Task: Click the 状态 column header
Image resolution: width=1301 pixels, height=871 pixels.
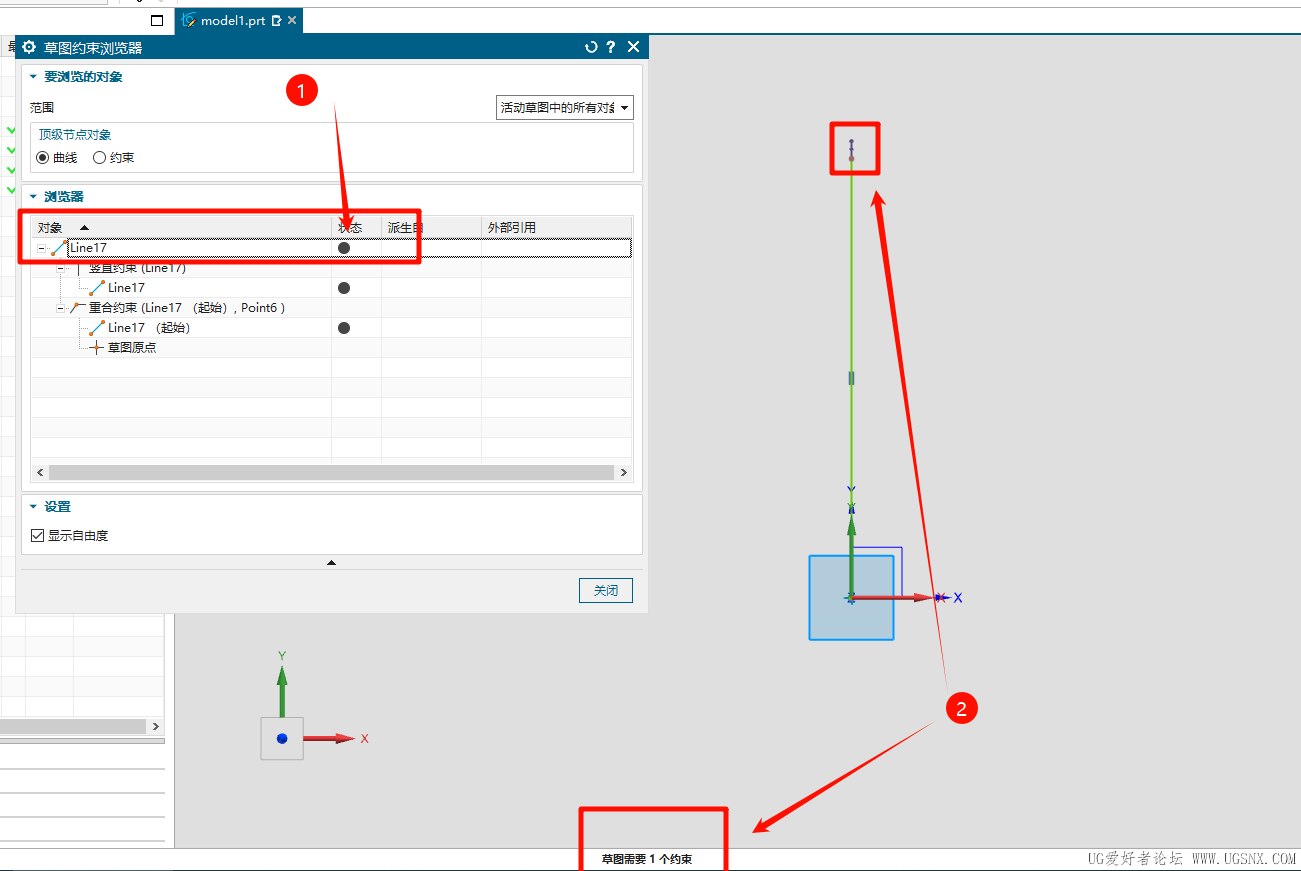Action: pyautogui.click(x=356, y=228)
